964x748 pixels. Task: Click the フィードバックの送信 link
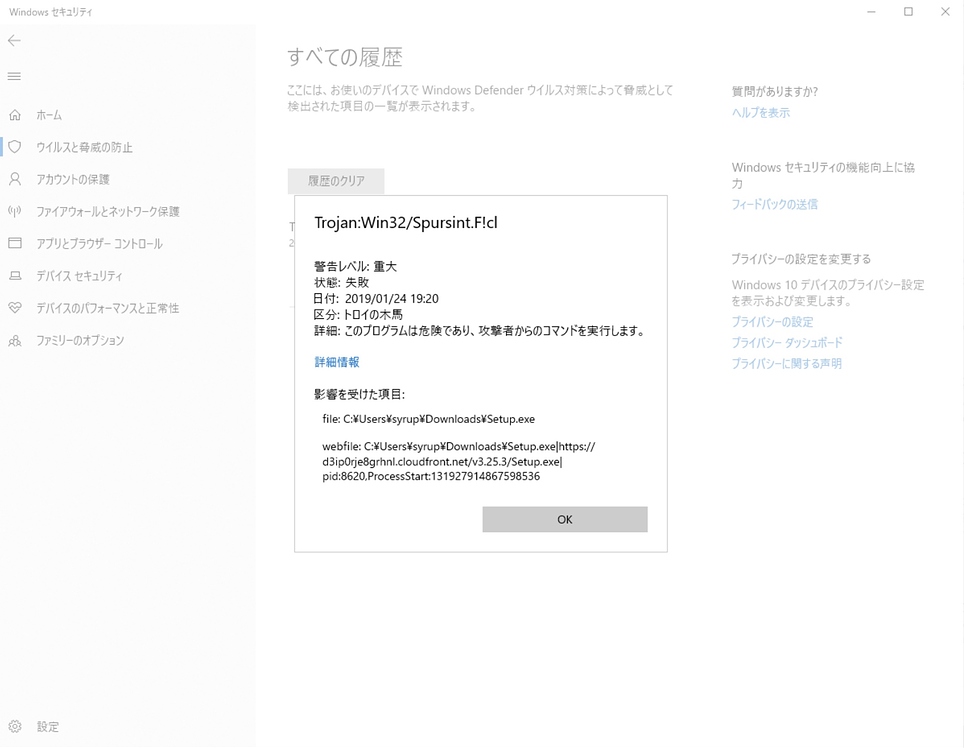[x=775, y=204]
